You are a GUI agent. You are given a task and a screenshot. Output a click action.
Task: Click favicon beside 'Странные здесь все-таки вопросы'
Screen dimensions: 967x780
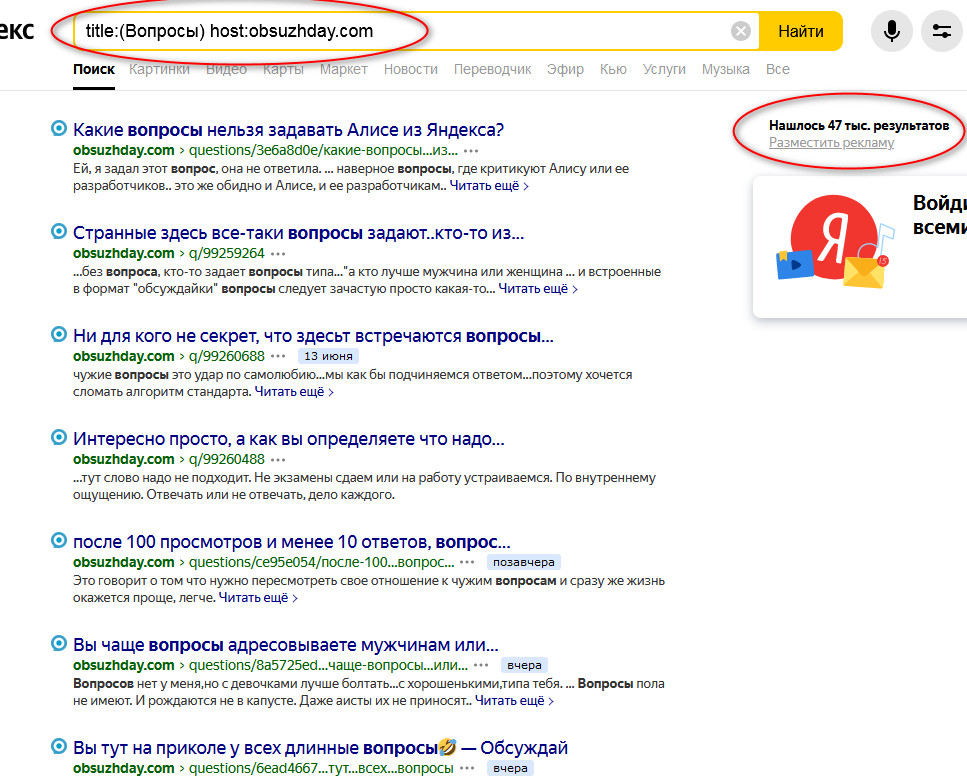click(x=59, y=231)
